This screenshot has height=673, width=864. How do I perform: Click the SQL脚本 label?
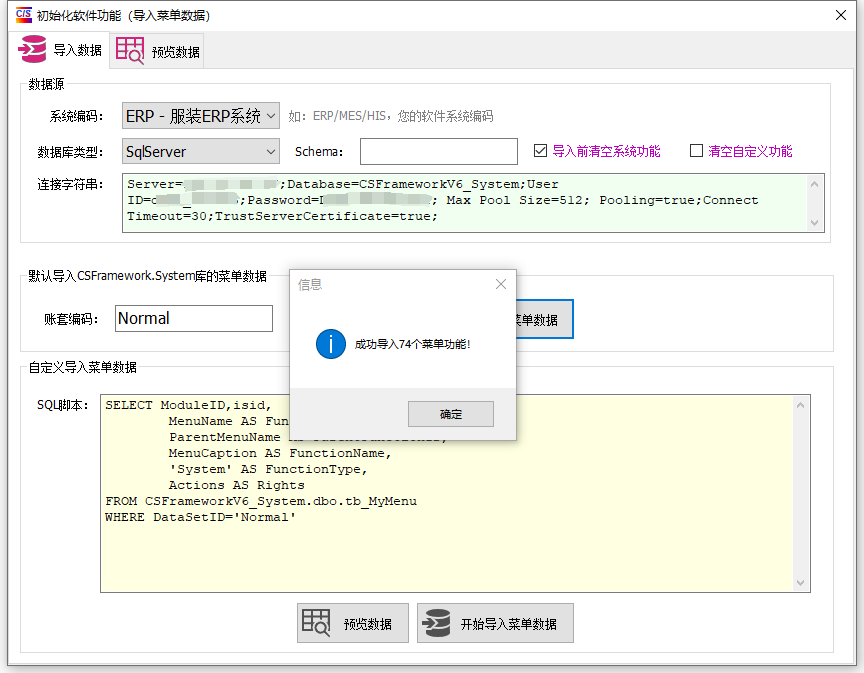click(x=63, y=405)
